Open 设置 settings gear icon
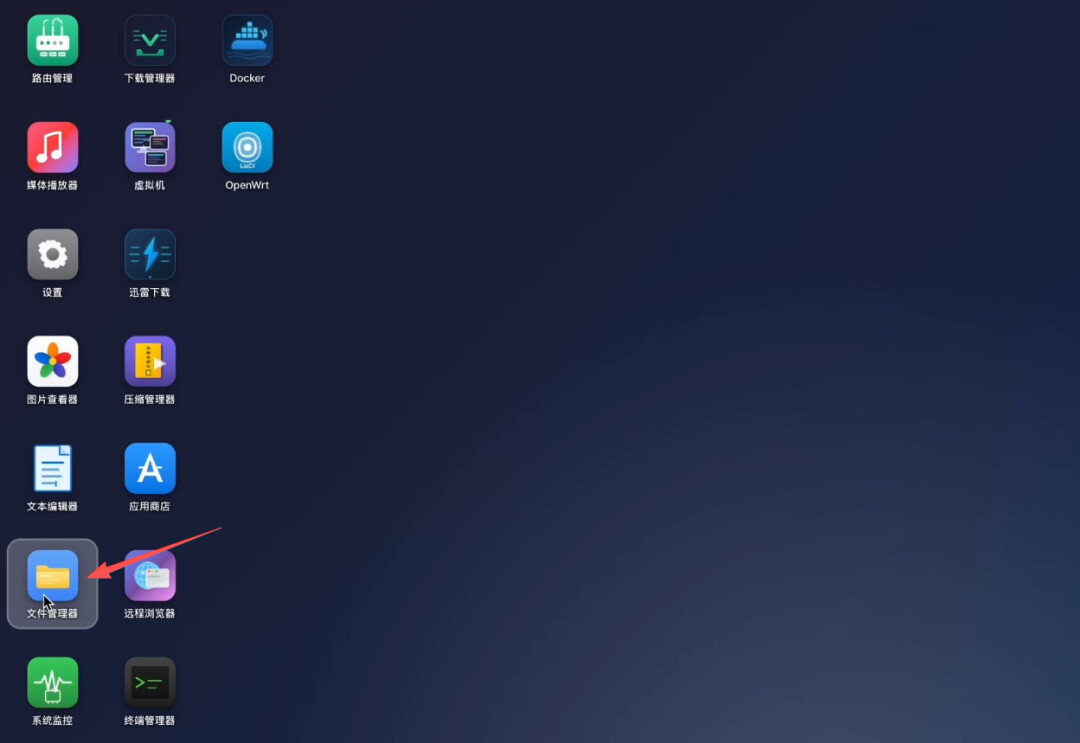The width and height of the screenshot is (1080, 743). click(52, 255)
